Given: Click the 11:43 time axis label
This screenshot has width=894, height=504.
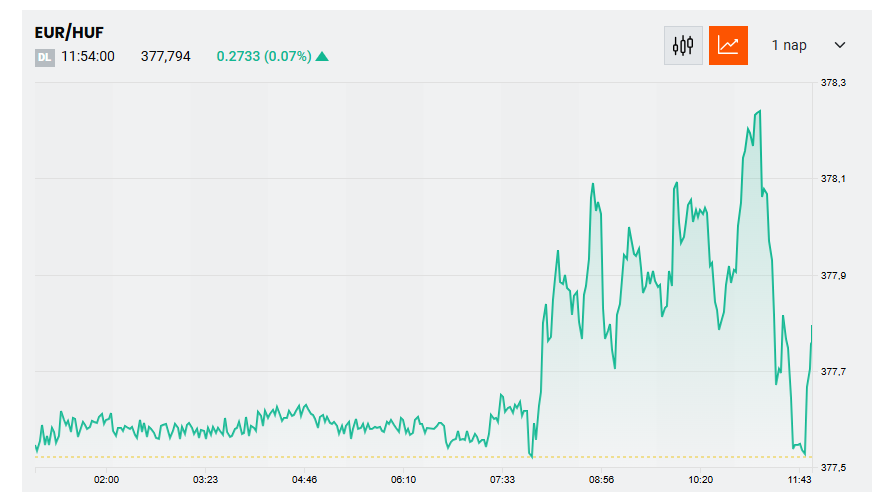Looking at the screenshot, I should click(x=799, y=480).
